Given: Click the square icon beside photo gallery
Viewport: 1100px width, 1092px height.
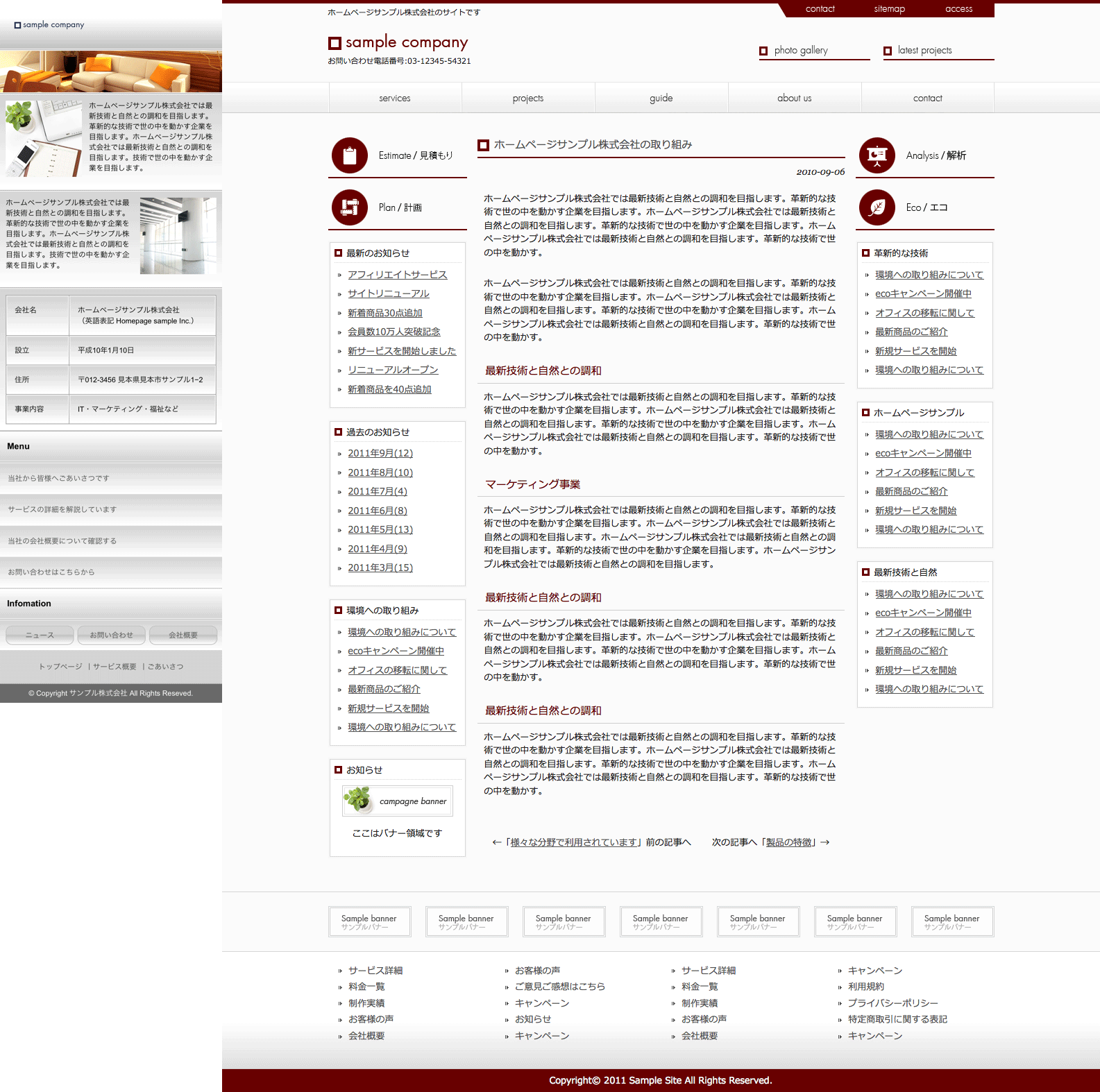Looking at the screenshot, I should point(763,51).
